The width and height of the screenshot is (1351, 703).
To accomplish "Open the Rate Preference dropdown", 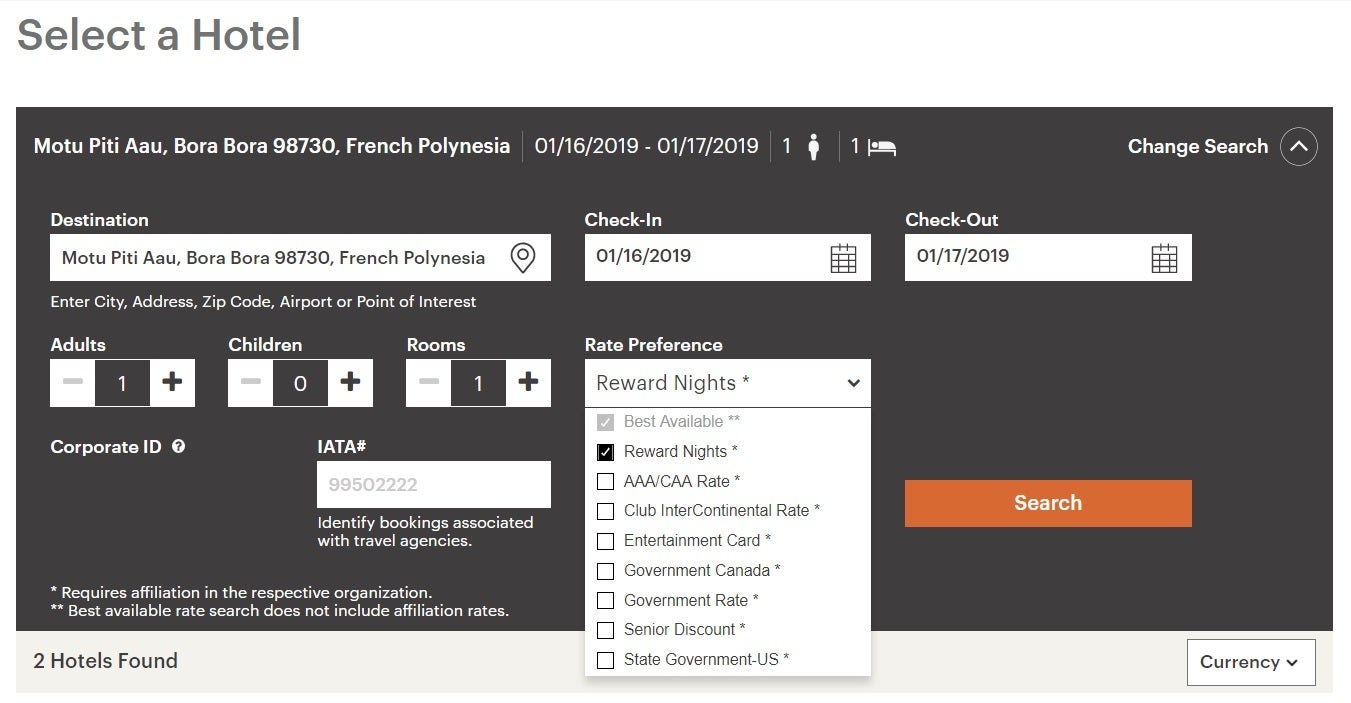I will click(727, 383).
